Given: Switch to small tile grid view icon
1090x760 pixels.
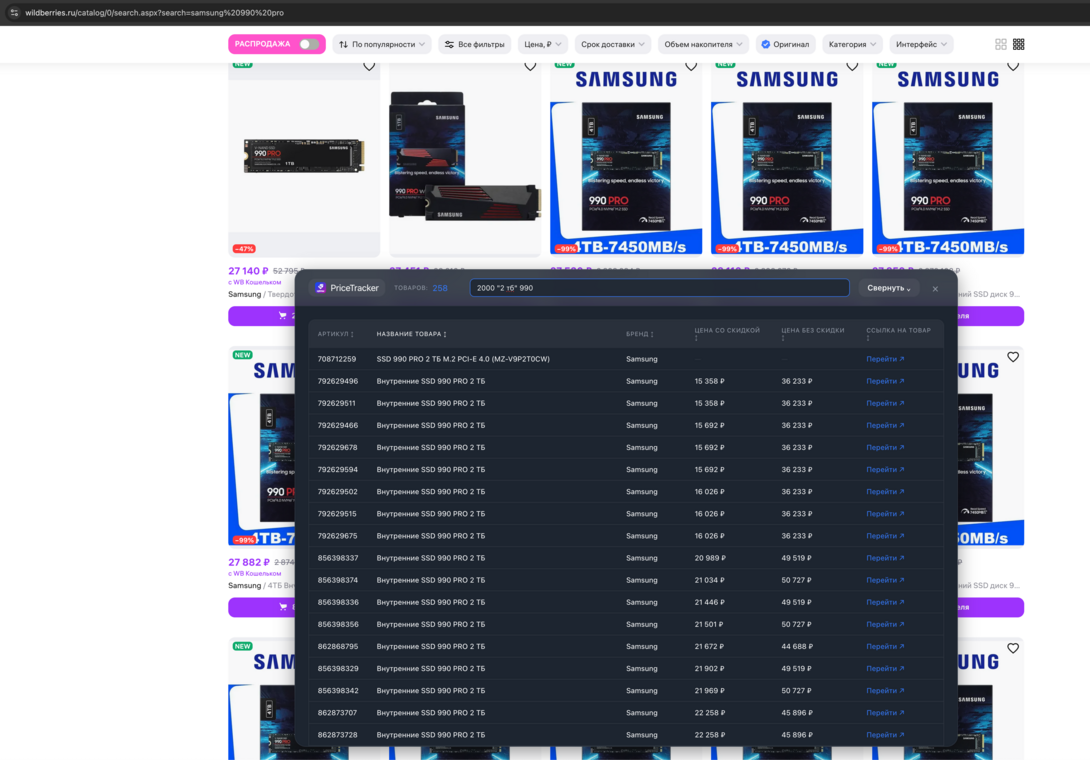Looking at the screenshot, I should 1018,45.
